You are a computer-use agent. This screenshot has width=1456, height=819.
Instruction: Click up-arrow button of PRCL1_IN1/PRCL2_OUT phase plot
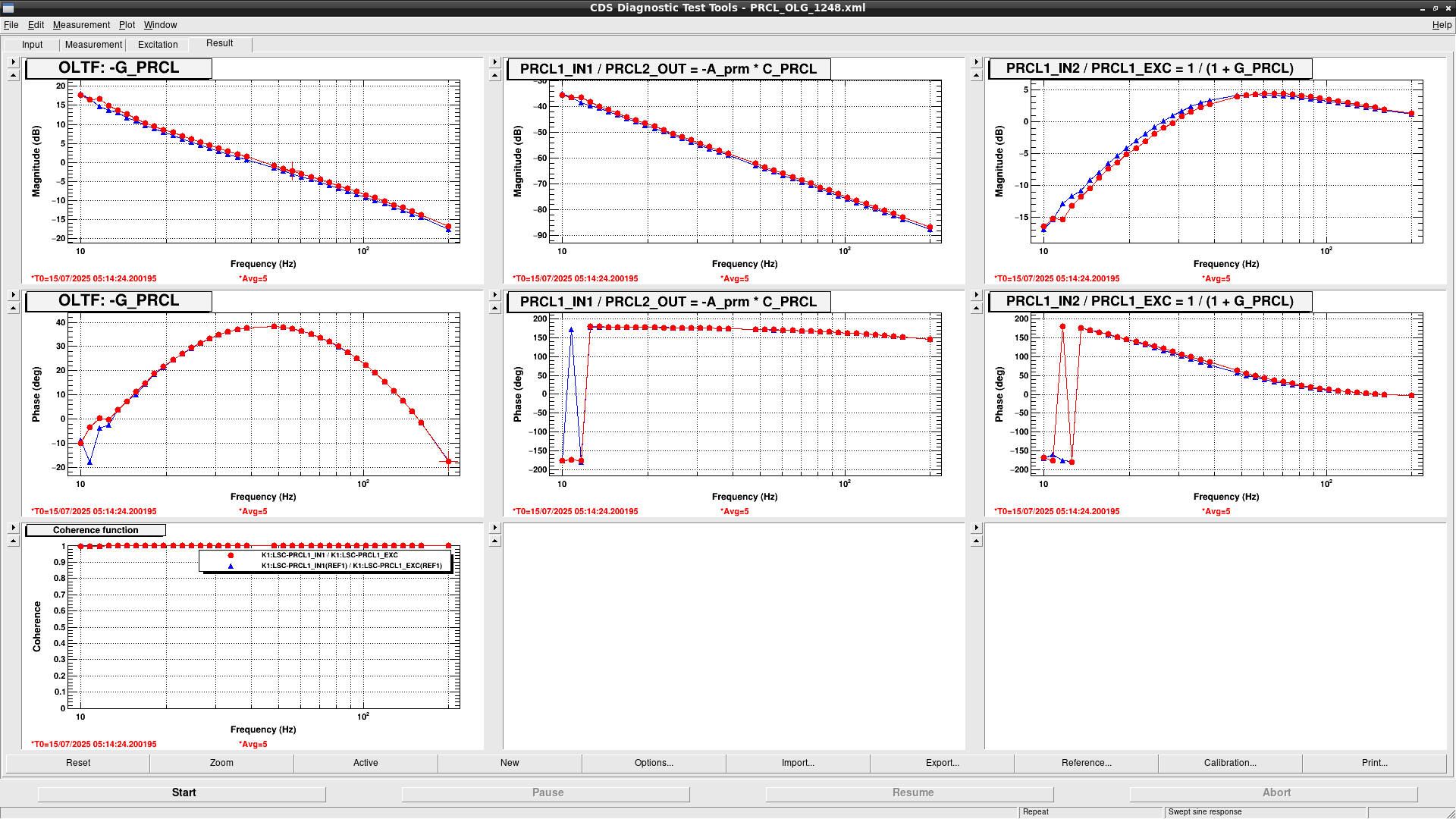click(494, 308)
